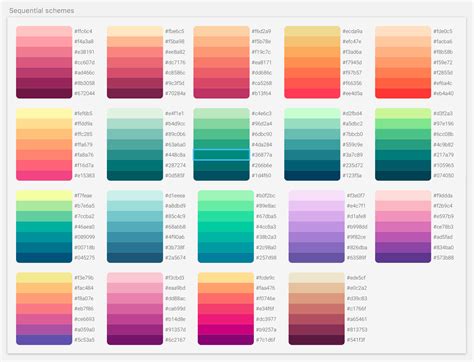Choose the pink swatch beside #e38191
This screenshot has width=474, height=362.
[44, 52]
